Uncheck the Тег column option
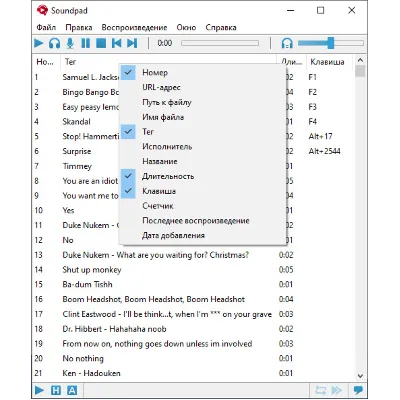 (x=202, y=132)
